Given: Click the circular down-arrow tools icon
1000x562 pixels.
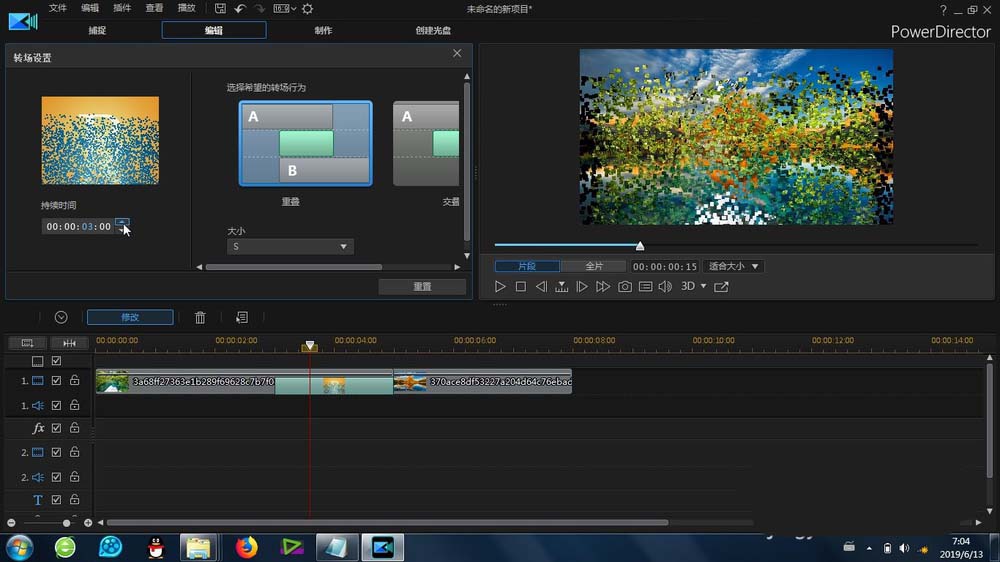Looking at the screenshot, I should [61, 317].
